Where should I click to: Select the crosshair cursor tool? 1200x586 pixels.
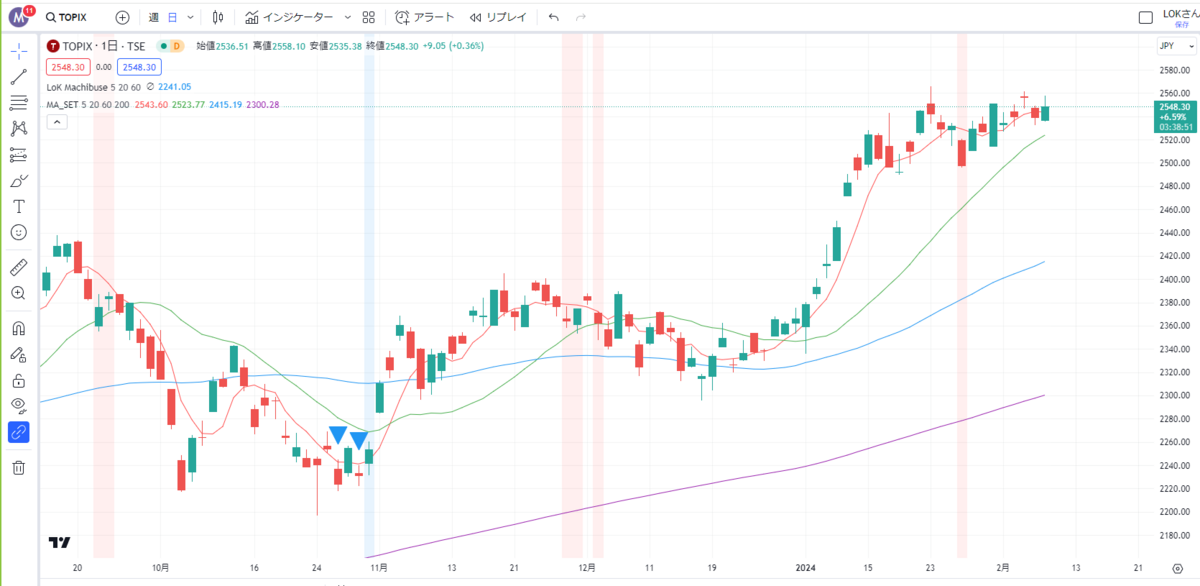point(18,52)
